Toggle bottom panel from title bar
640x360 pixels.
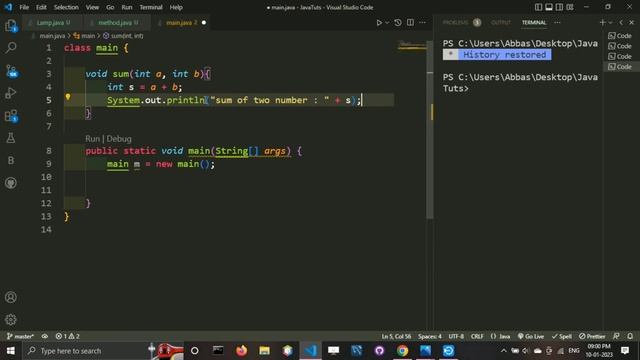549,7
